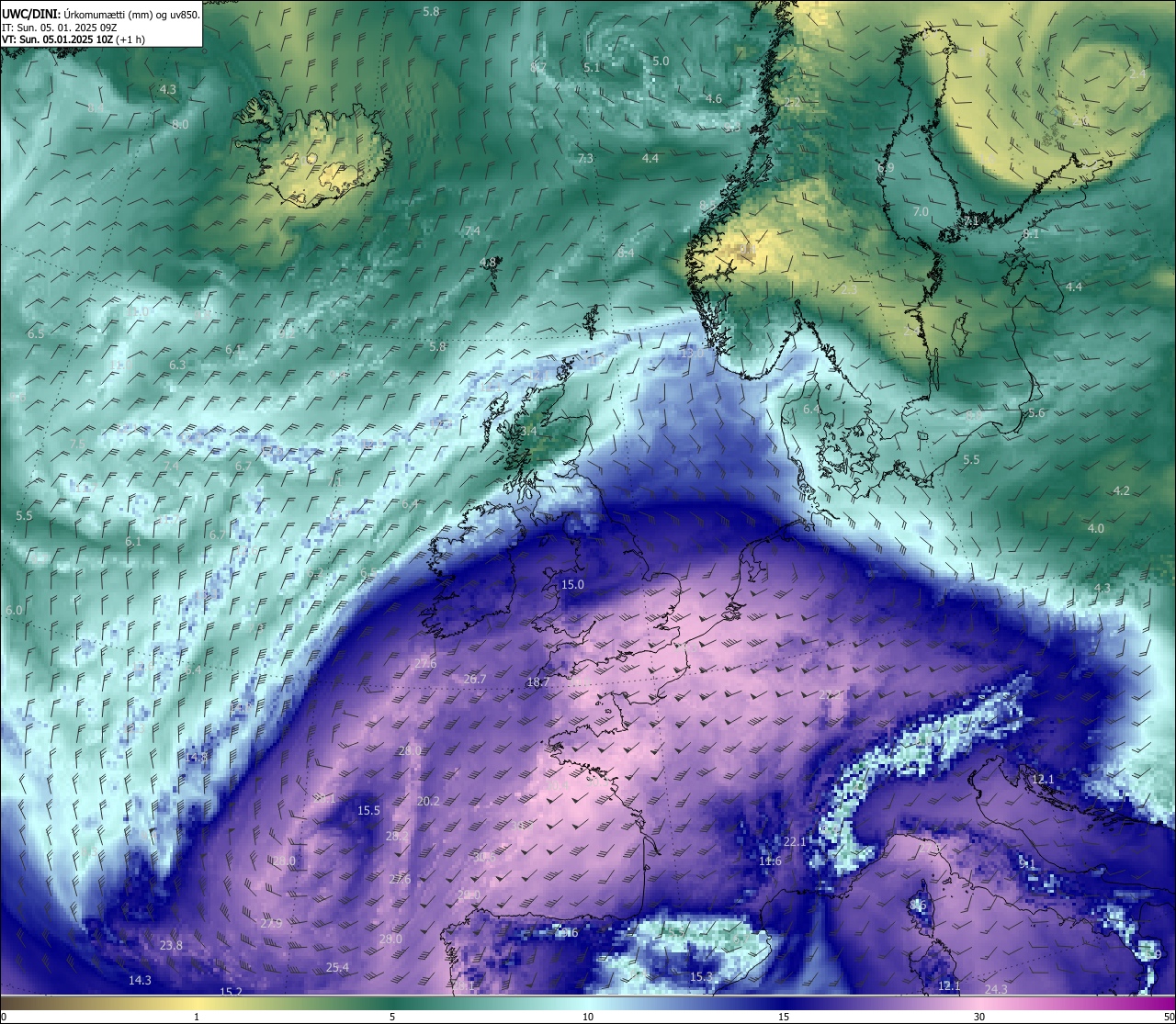
Task: Click the 23.8 value label
Action: (171, 945)
